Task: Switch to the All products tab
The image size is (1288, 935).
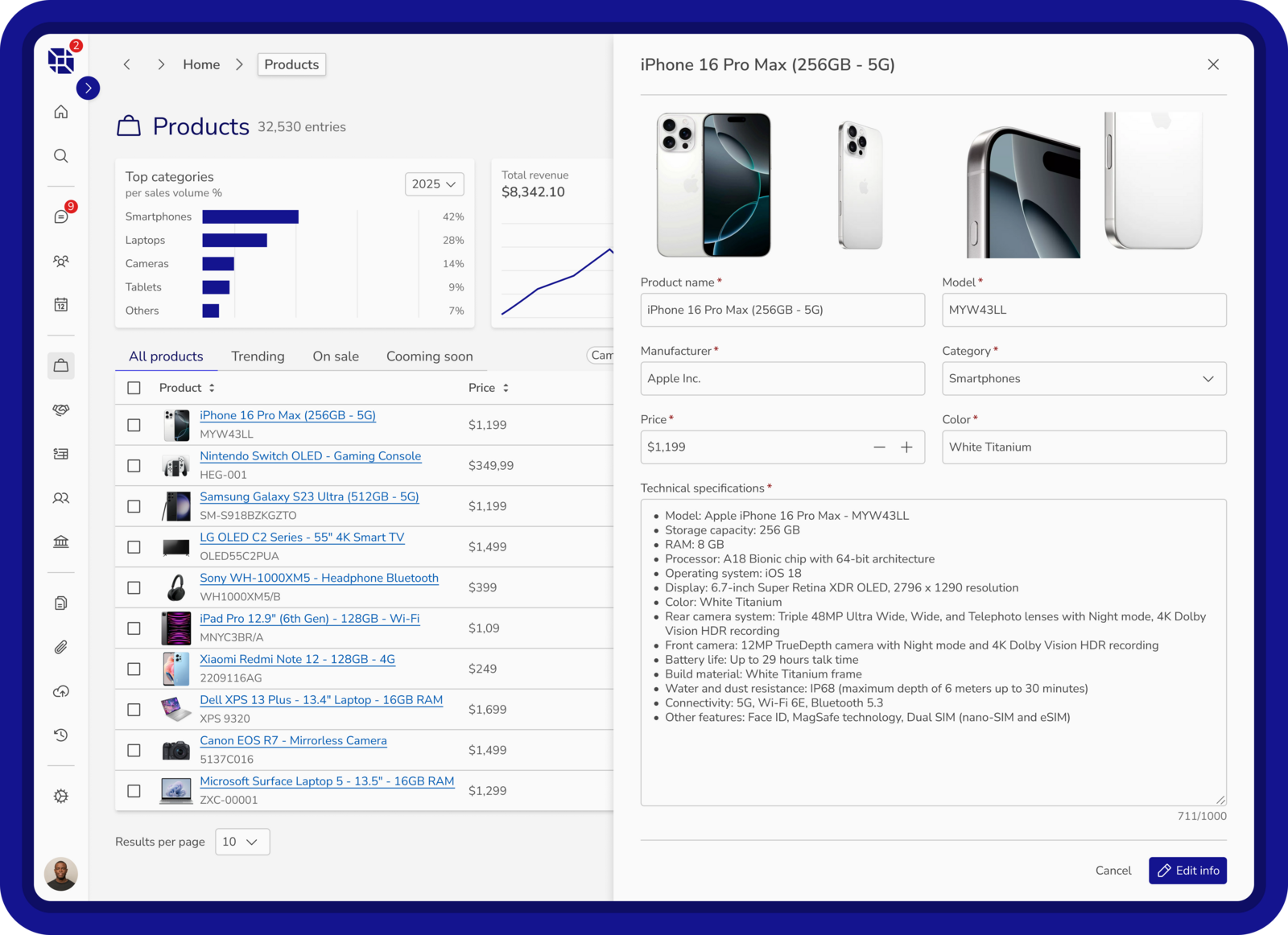Action: pos(166,356)
